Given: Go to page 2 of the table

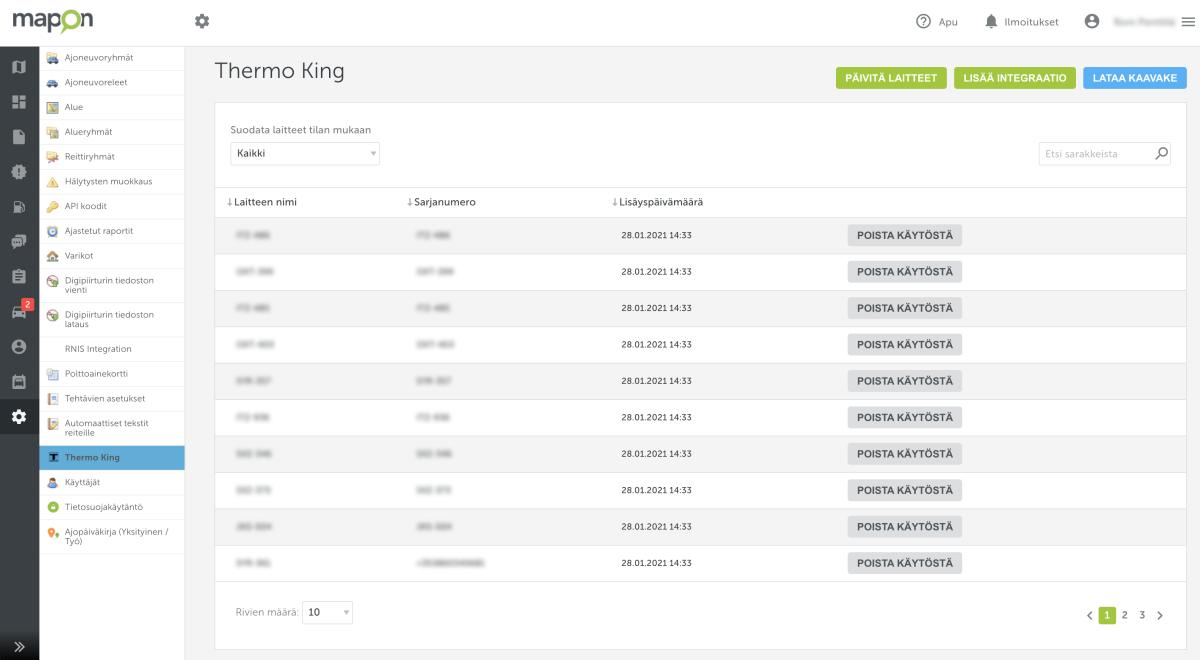Looking at the screenshot, I should click(x=1125, y=615).
